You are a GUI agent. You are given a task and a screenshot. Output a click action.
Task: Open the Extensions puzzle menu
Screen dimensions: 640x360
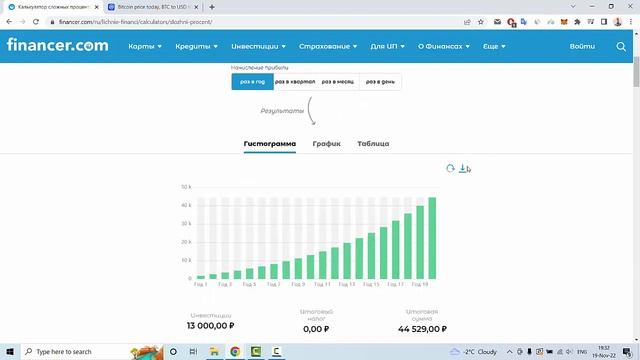click(x=577, y=22)
